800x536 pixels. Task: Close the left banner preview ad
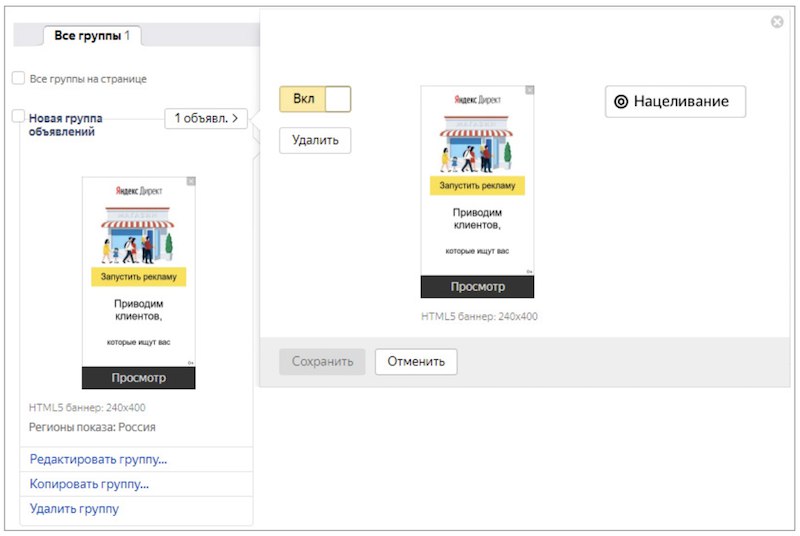(x=191, y=181)
